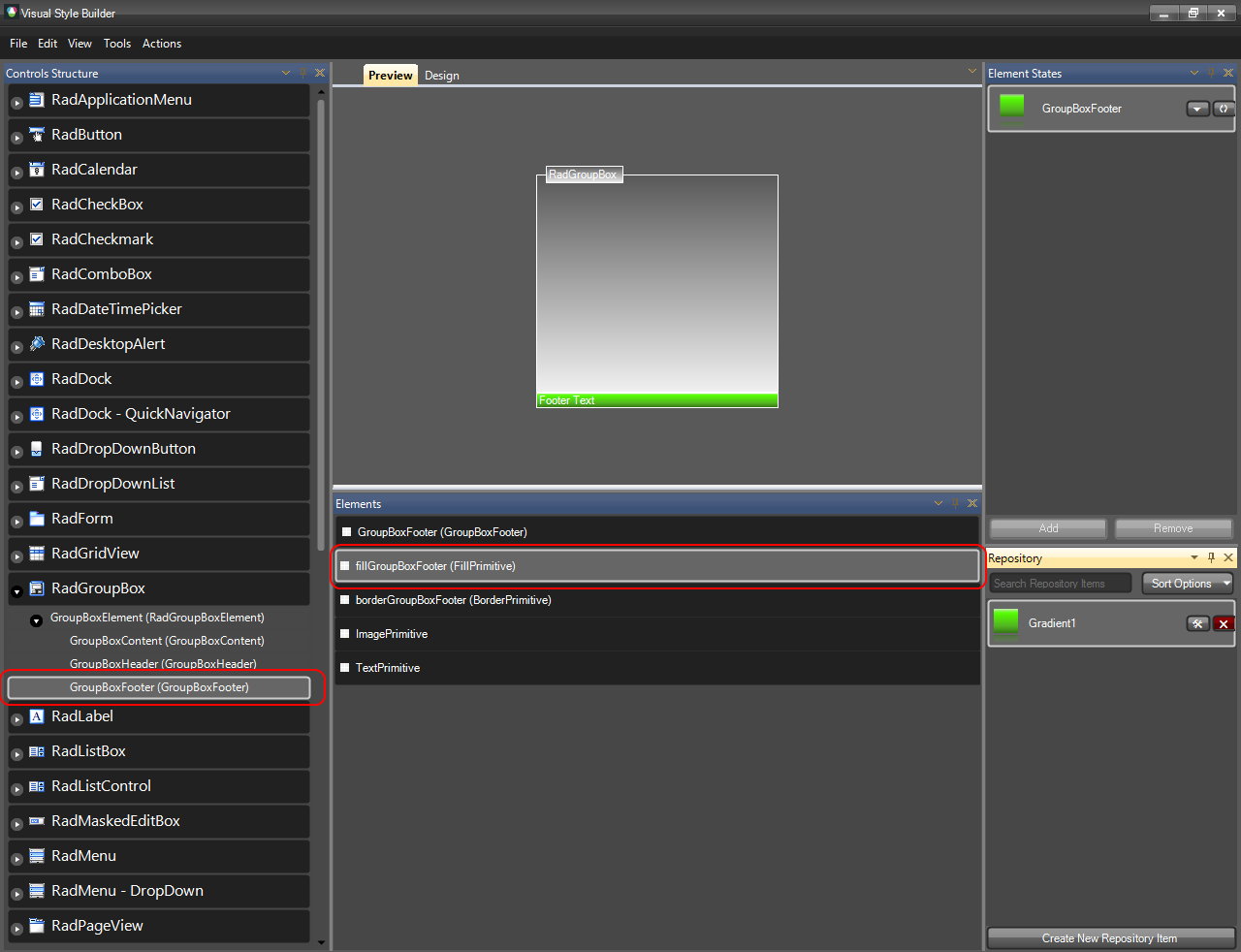
Task: Click the green Footer Text bar in preview
Action: (657, 400)
